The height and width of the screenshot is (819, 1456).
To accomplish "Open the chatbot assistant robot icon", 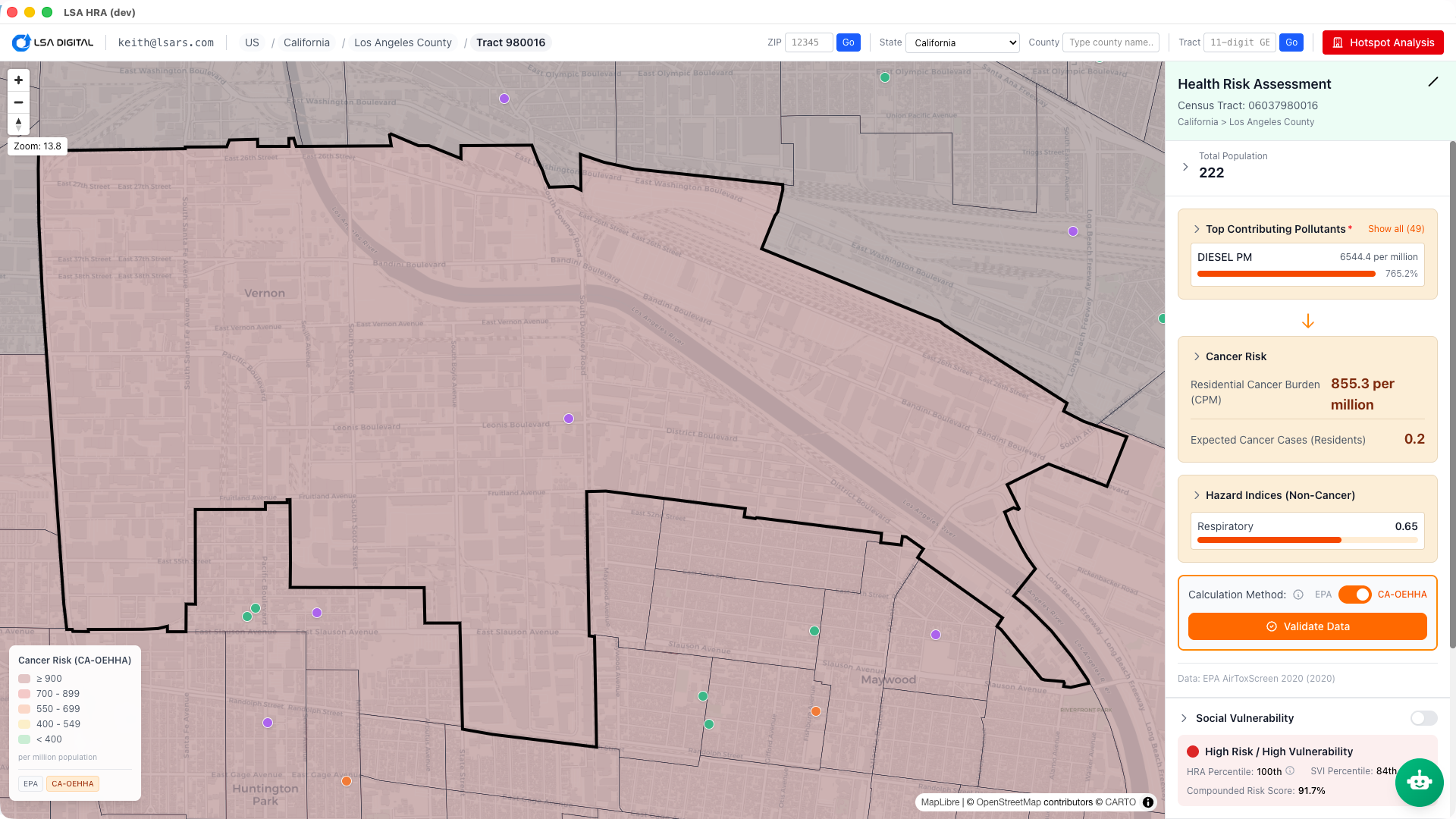I will point(1419,782).
